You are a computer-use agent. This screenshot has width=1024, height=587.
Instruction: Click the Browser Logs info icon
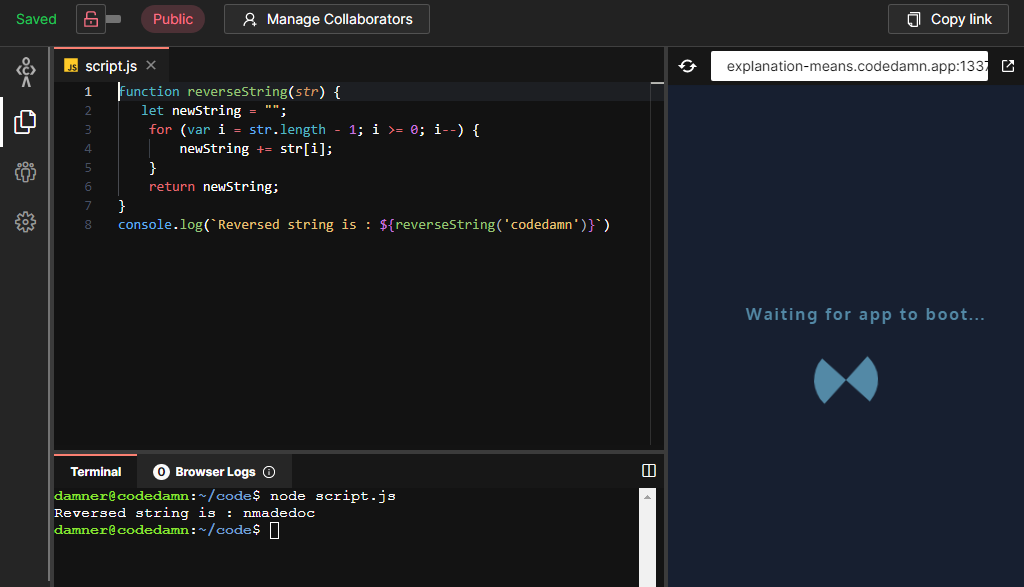tap(269, 471)
